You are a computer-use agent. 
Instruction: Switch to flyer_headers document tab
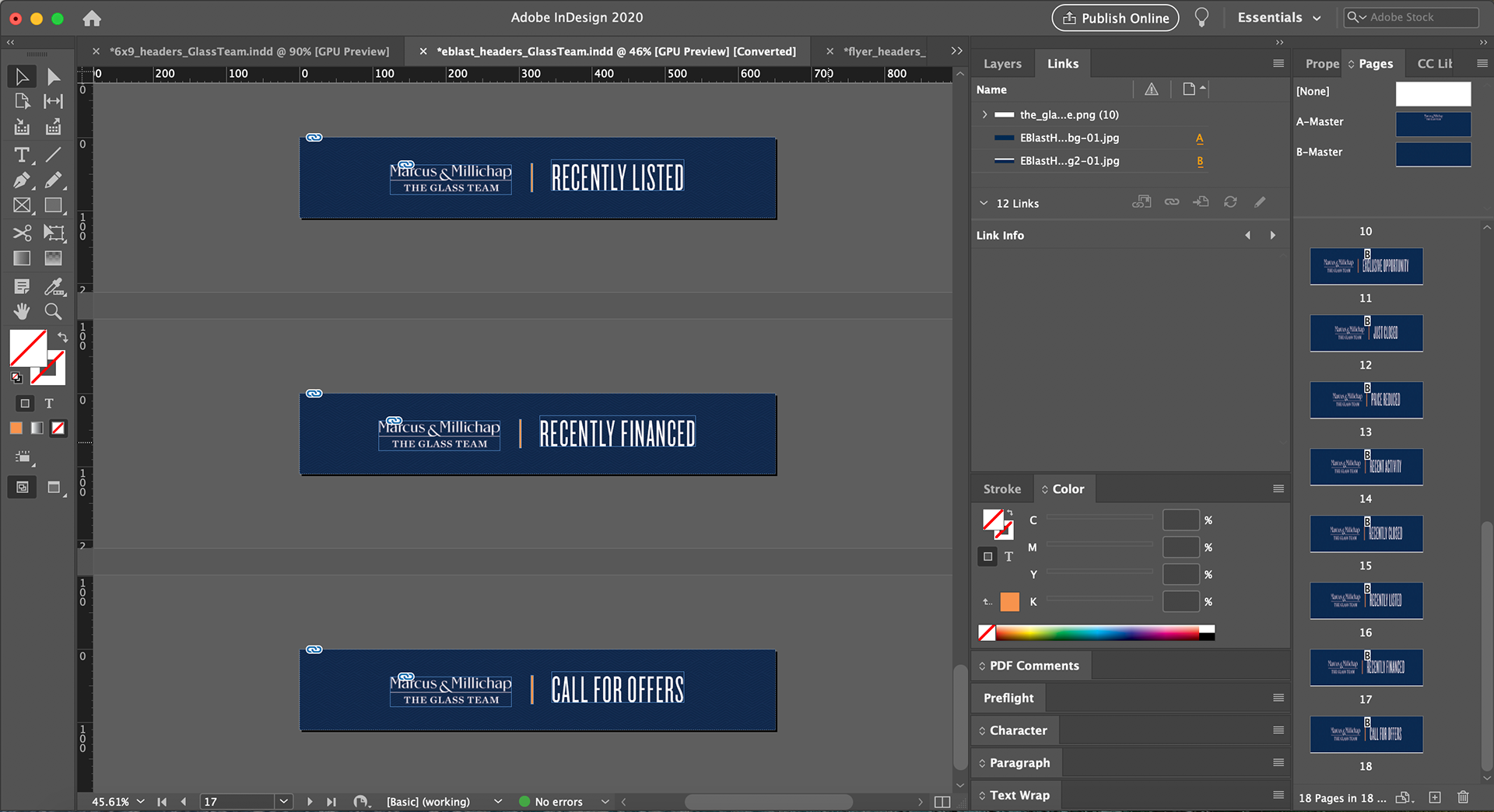click(x=884, y=51)
